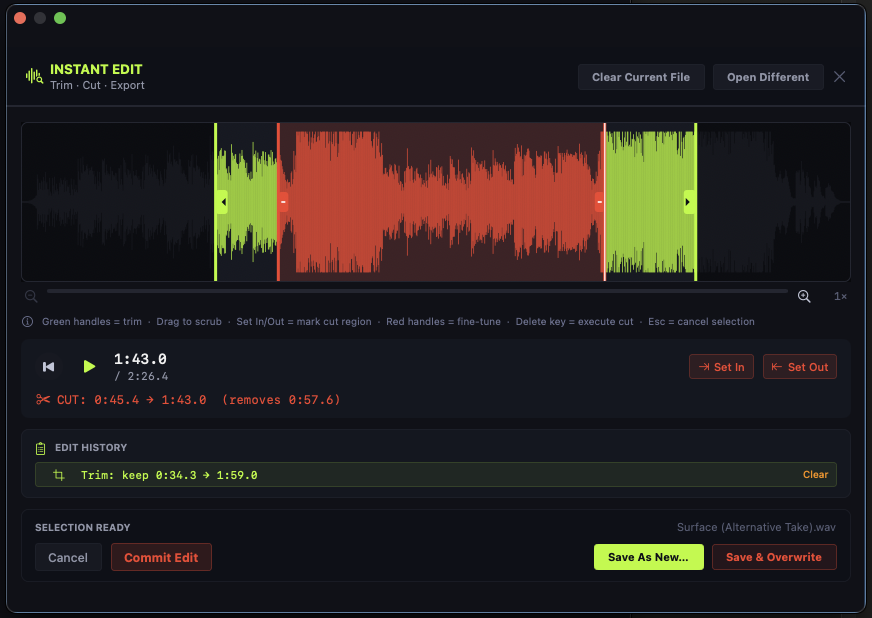Set the cut In point
The image size is (872, 618).
(x=721, y=367)
